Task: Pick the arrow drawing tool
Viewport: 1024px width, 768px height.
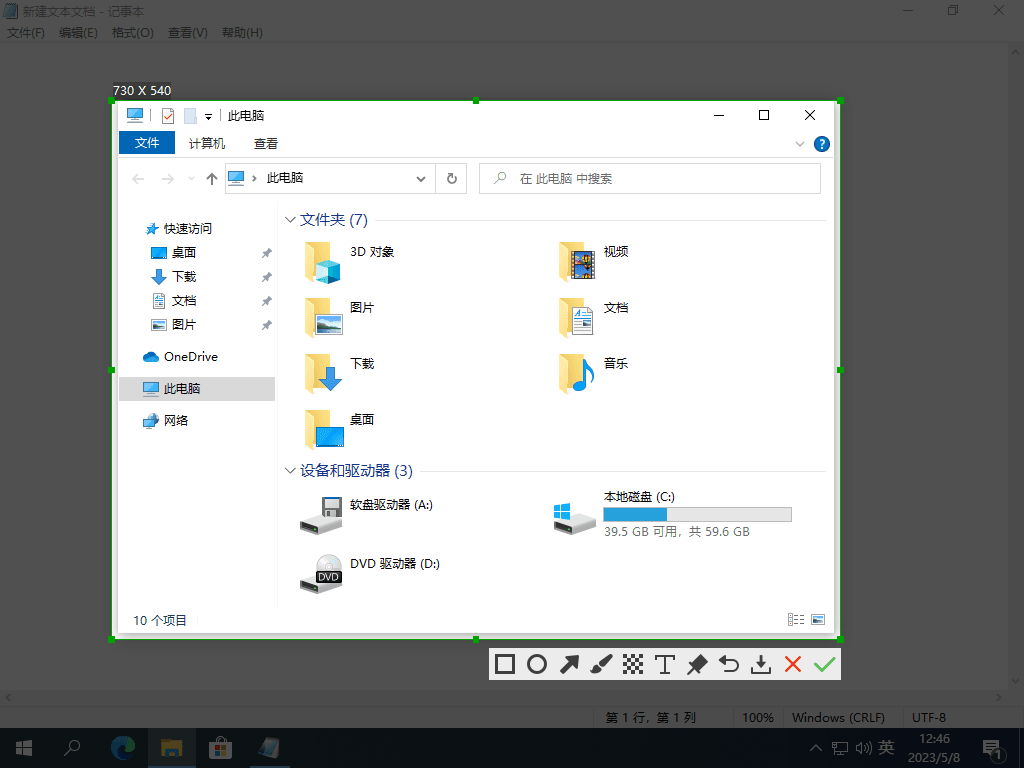Action: (x=569, y=664)
